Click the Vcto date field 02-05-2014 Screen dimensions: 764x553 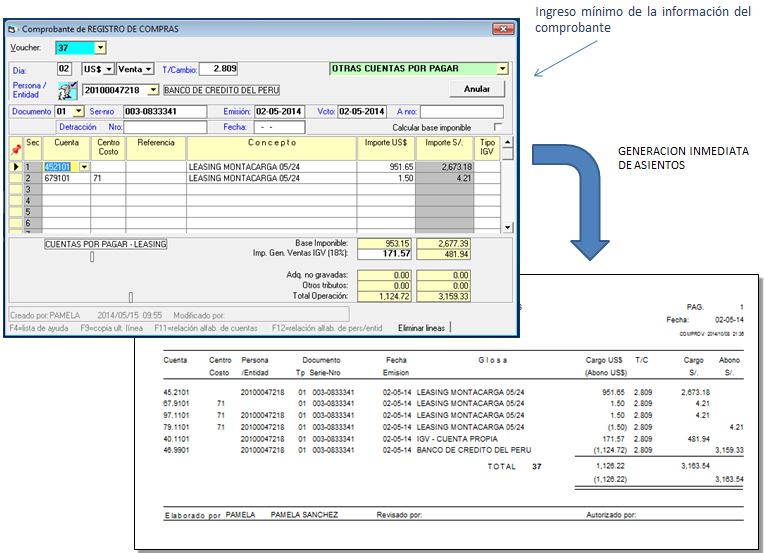click(362, 112)
